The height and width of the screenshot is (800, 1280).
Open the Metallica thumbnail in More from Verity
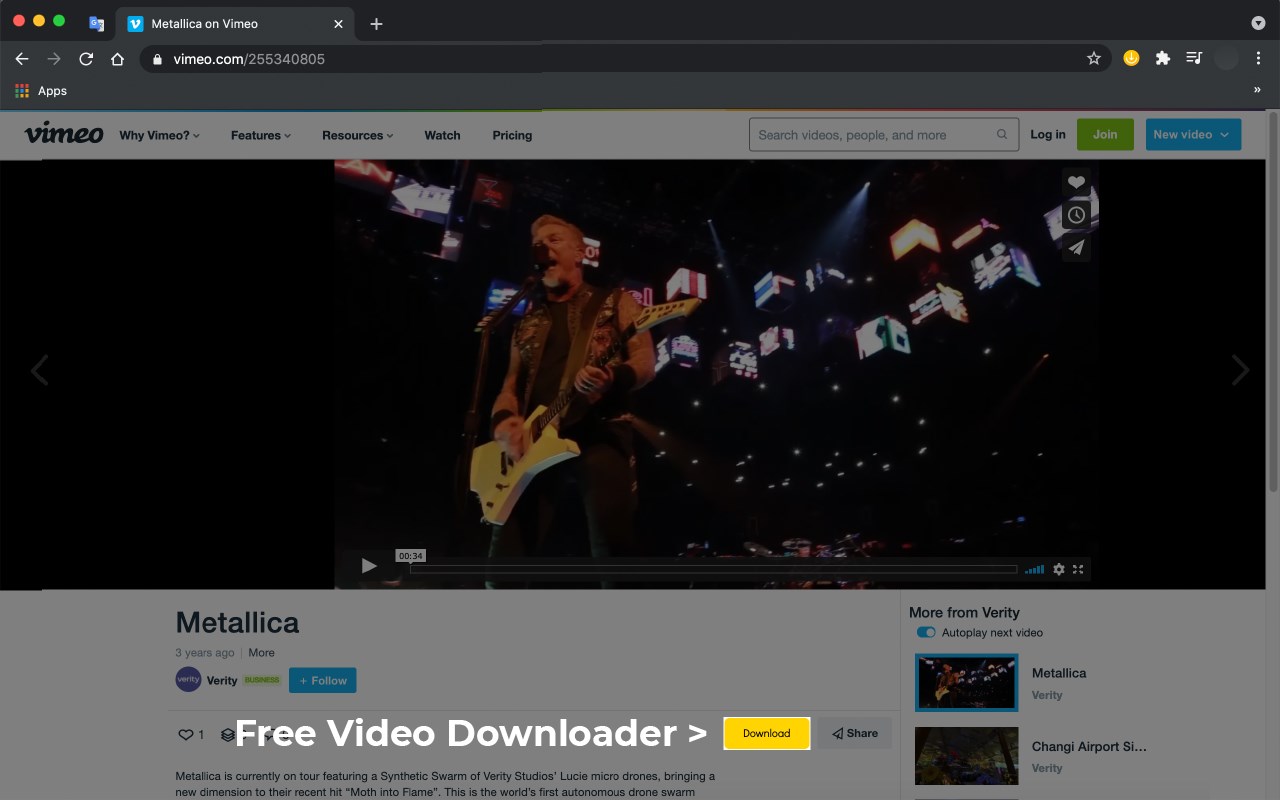[x=967, y=682]
